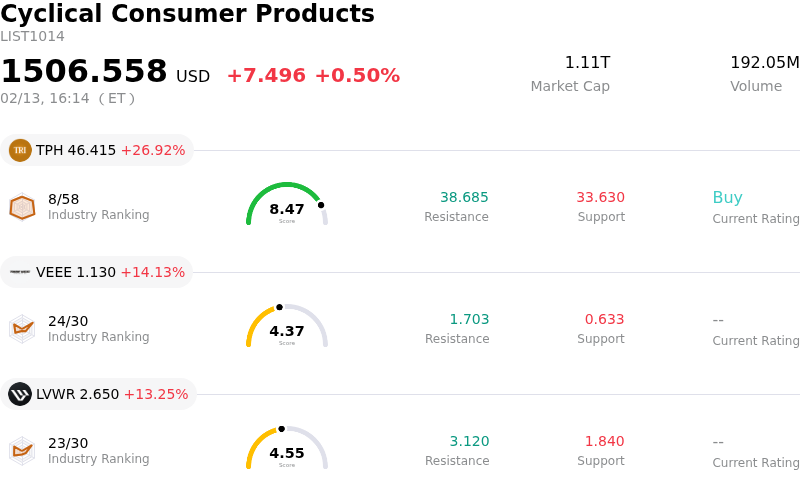Click the VEEE company logo icon
The height and width of the screenshot is (488, 800).
[20, 272]
